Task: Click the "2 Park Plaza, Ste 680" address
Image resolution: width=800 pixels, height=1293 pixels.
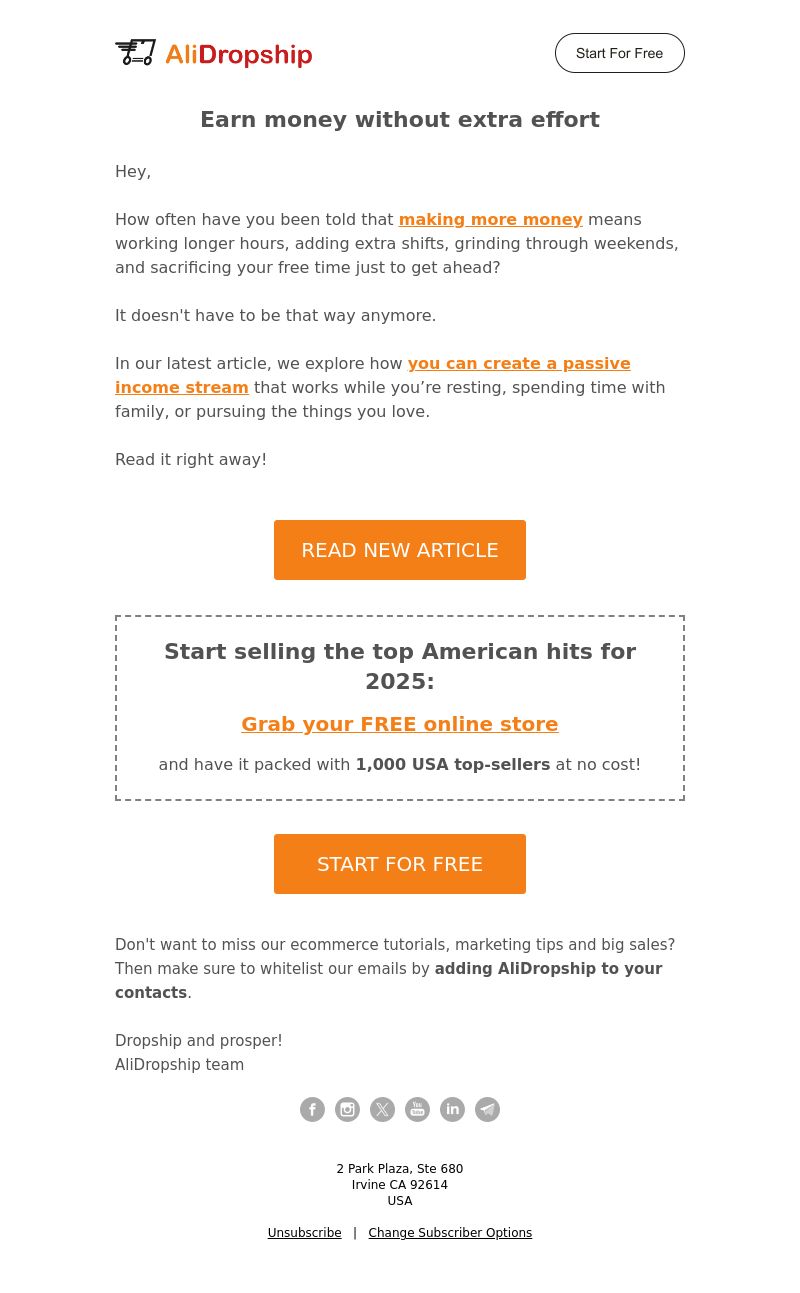Action: tap(400, 1169)
